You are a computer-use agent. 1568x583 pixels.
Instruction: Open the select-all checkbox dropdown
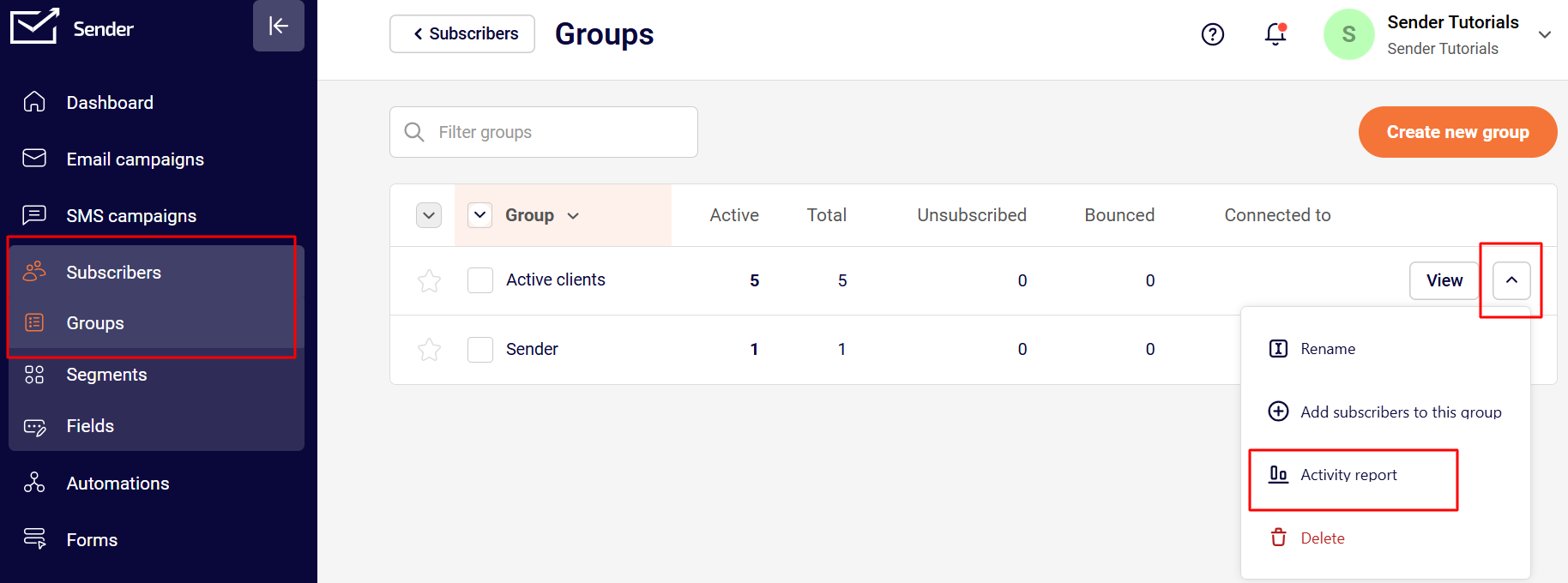coord(480,215)
